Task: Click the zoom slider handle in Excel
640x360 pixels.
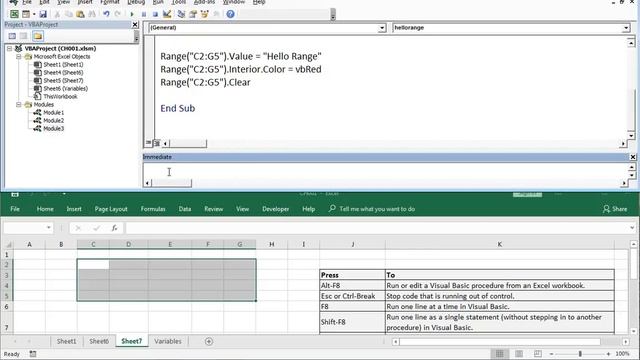Action: (x=580, y=353)
